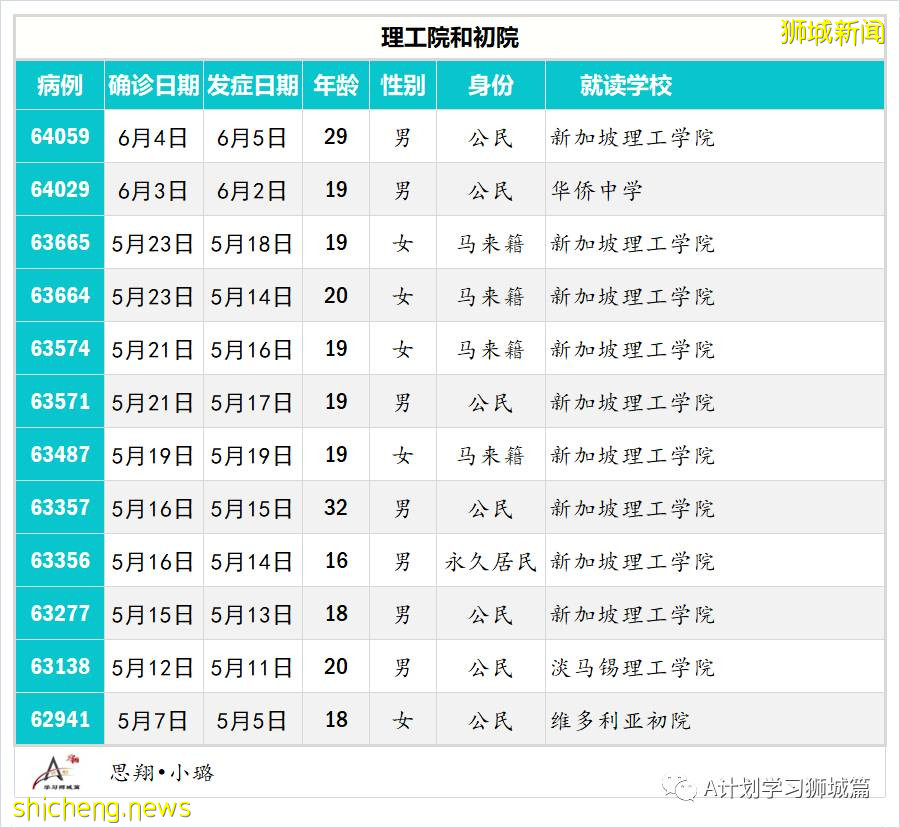This screenshot has height=828, width=900.
Task: Click the 就读学校 column header
Action: [x=629, y=86]
